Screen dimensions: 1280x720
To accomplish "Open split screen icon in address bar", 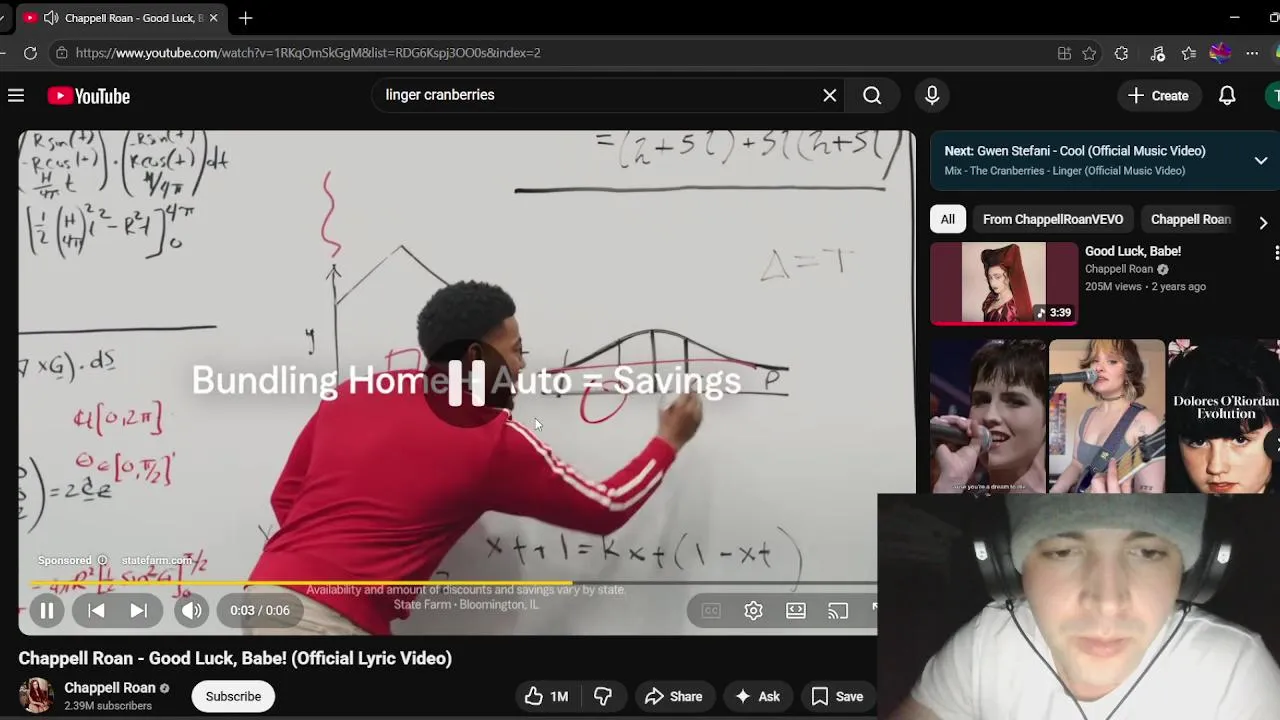I will click(1064, 53).
